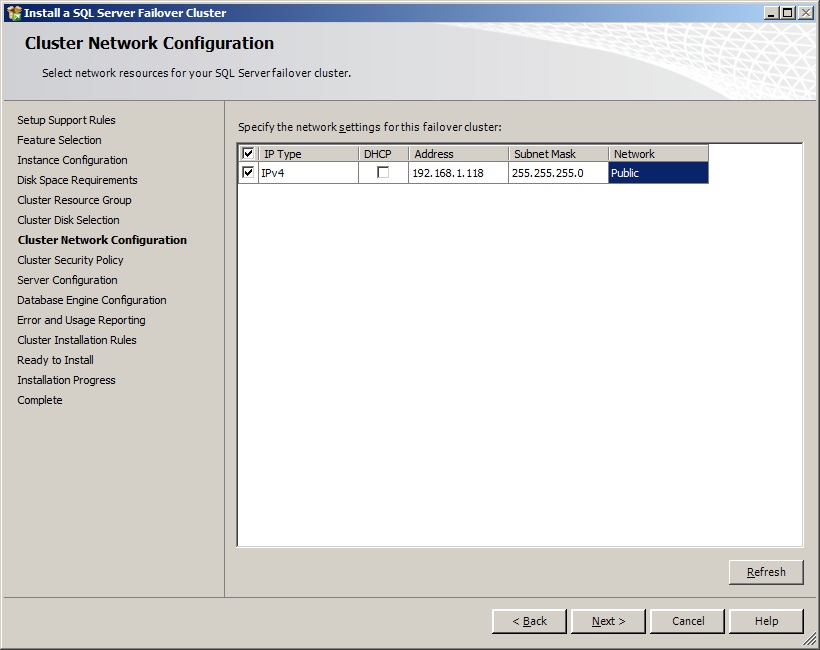Click the Network column header
This screenshot has width=820, height=650.
pyautogui.click(x=658, y=154)
